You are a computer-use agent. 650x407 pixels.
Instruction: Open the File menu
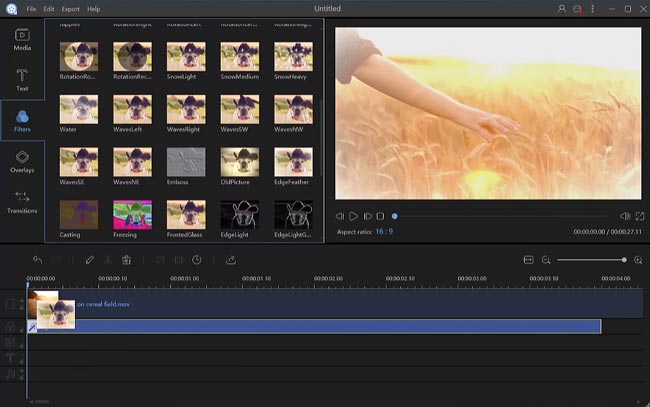pyautogui.click(x=31, y=9)
